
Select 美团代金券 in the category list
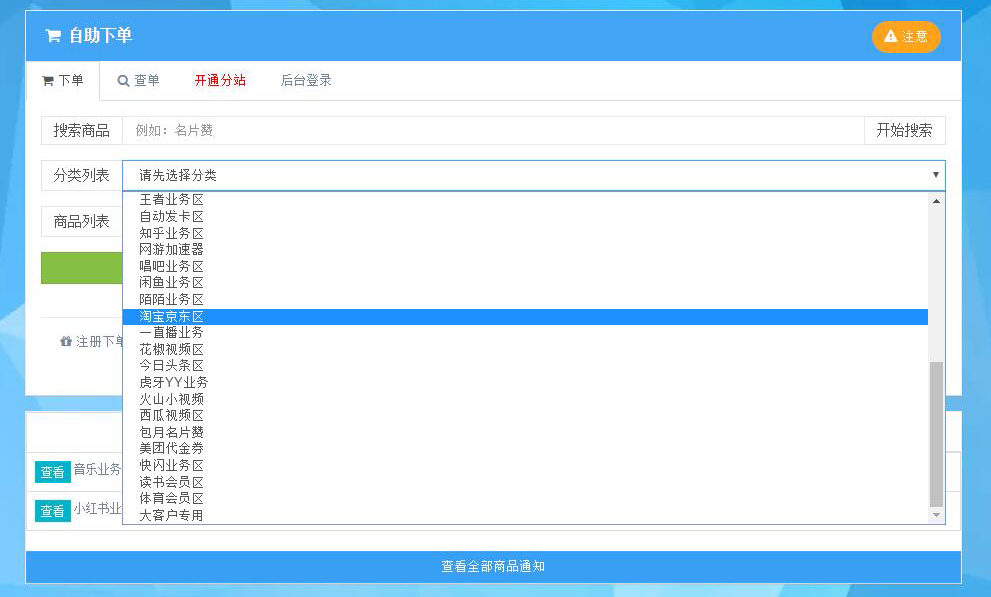click(525, 449)
